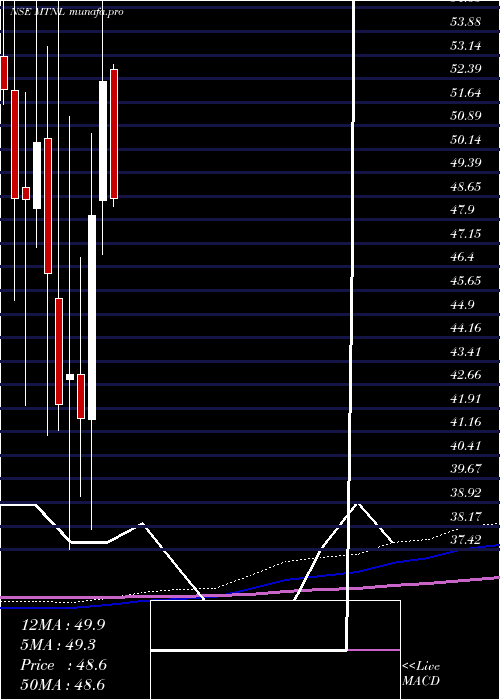Click the 47.9 price axis label

462,210
